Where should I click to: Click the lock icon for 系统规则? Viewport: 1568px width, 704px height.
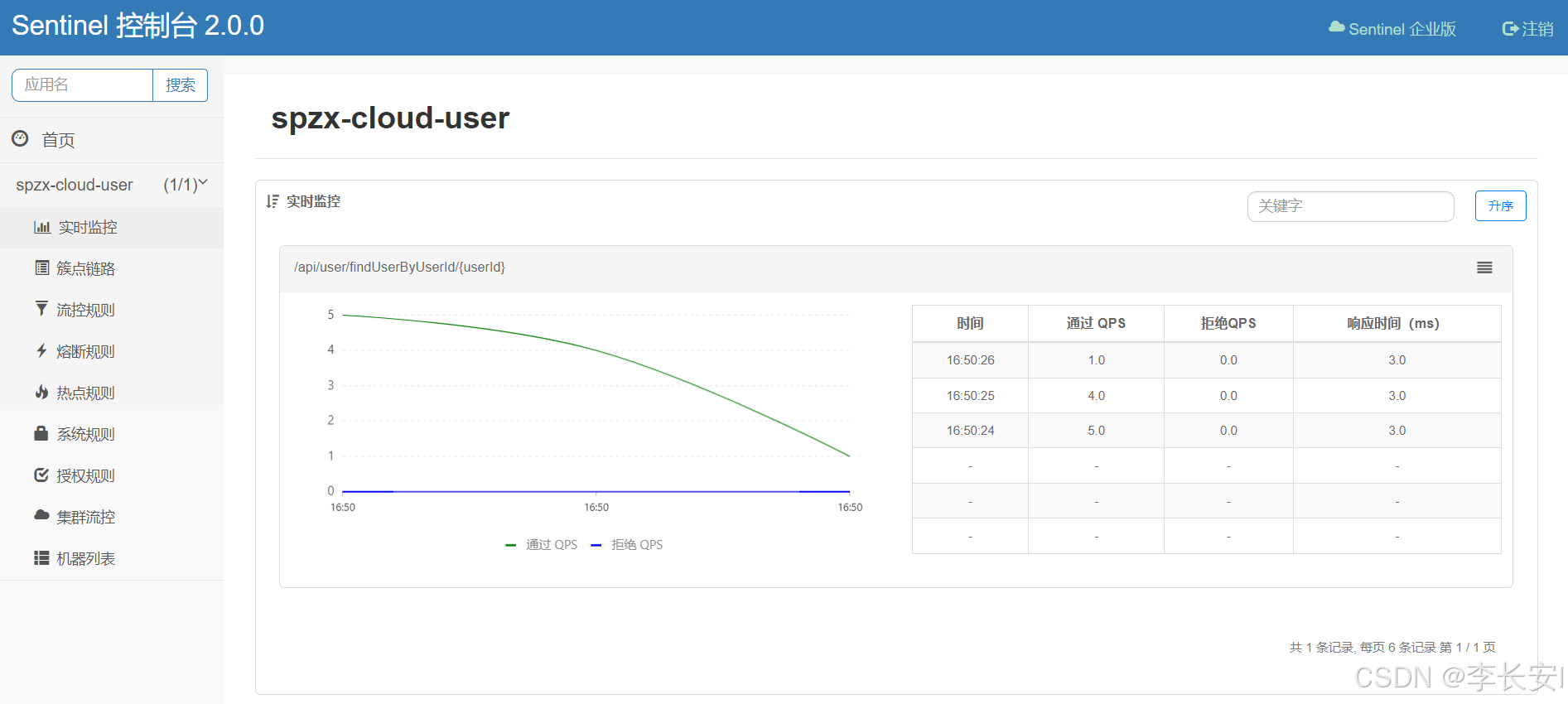(41, 433)
